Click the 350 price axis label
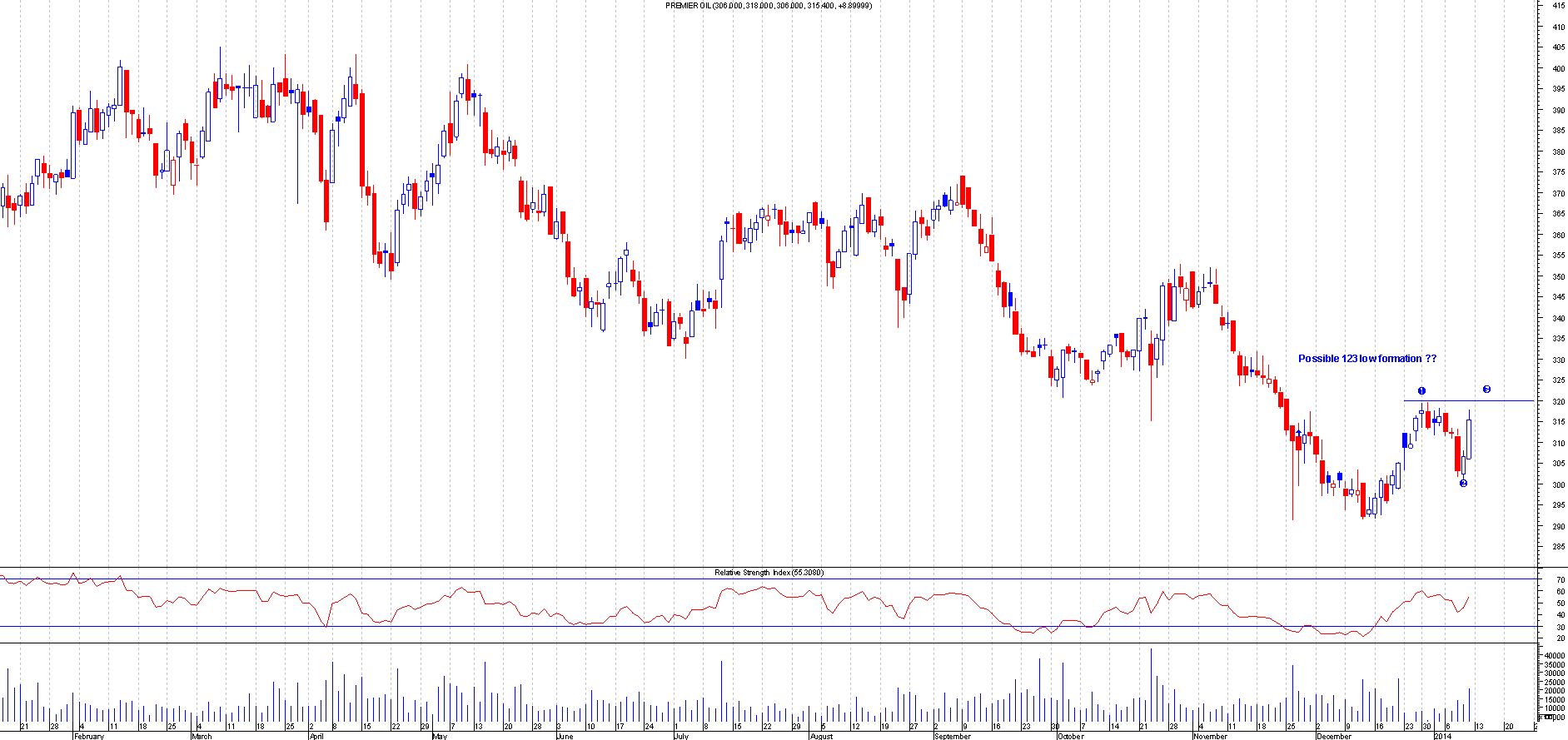This screenshot has width=1568, height=740. tap(1557, 276)
